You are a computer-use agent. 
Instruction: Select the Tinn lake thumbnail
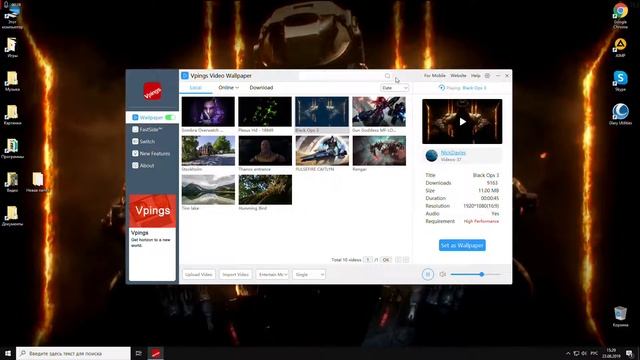[208, 190]
